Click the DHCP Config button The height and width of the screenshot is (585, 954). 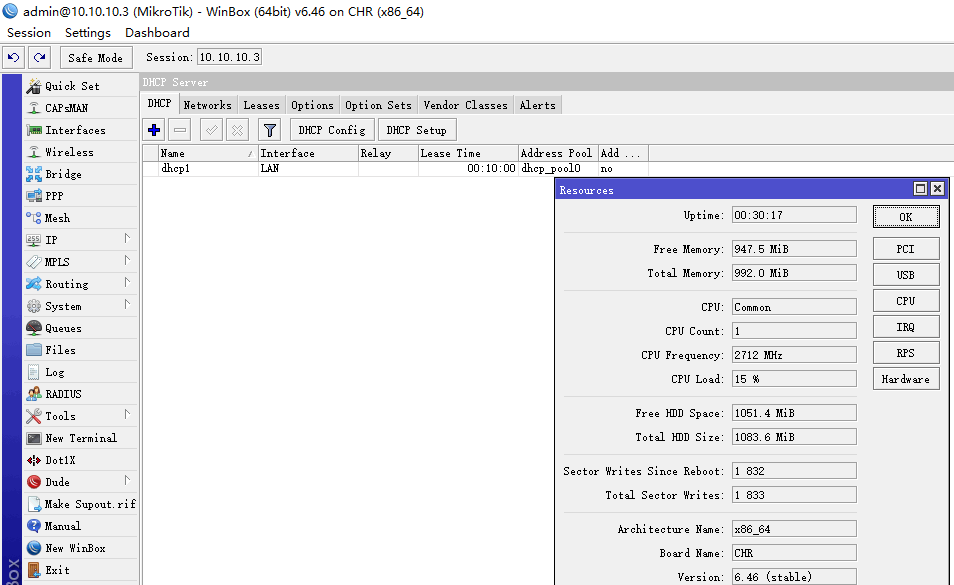click(x=332, y=130)
